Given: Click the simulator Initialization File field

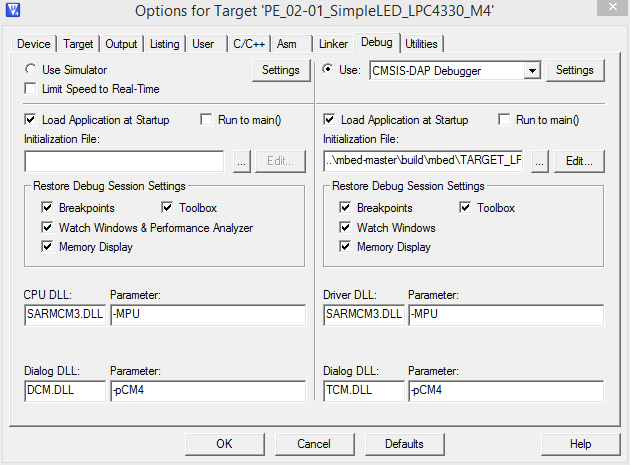Looking at the screenshot, I should 124,160.
